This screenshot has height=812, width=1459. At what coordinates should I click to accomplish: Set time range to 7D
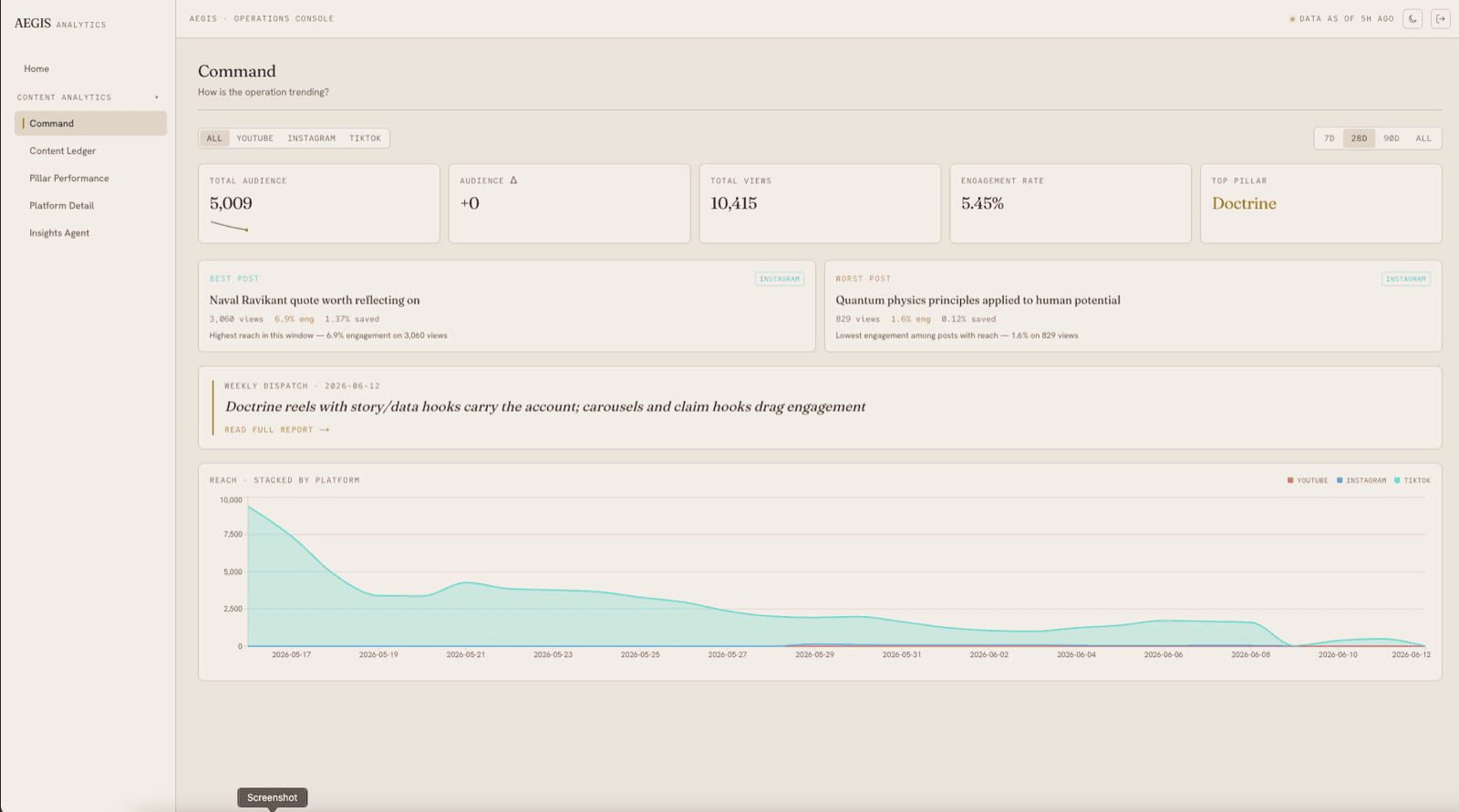tap(1330, 139)
